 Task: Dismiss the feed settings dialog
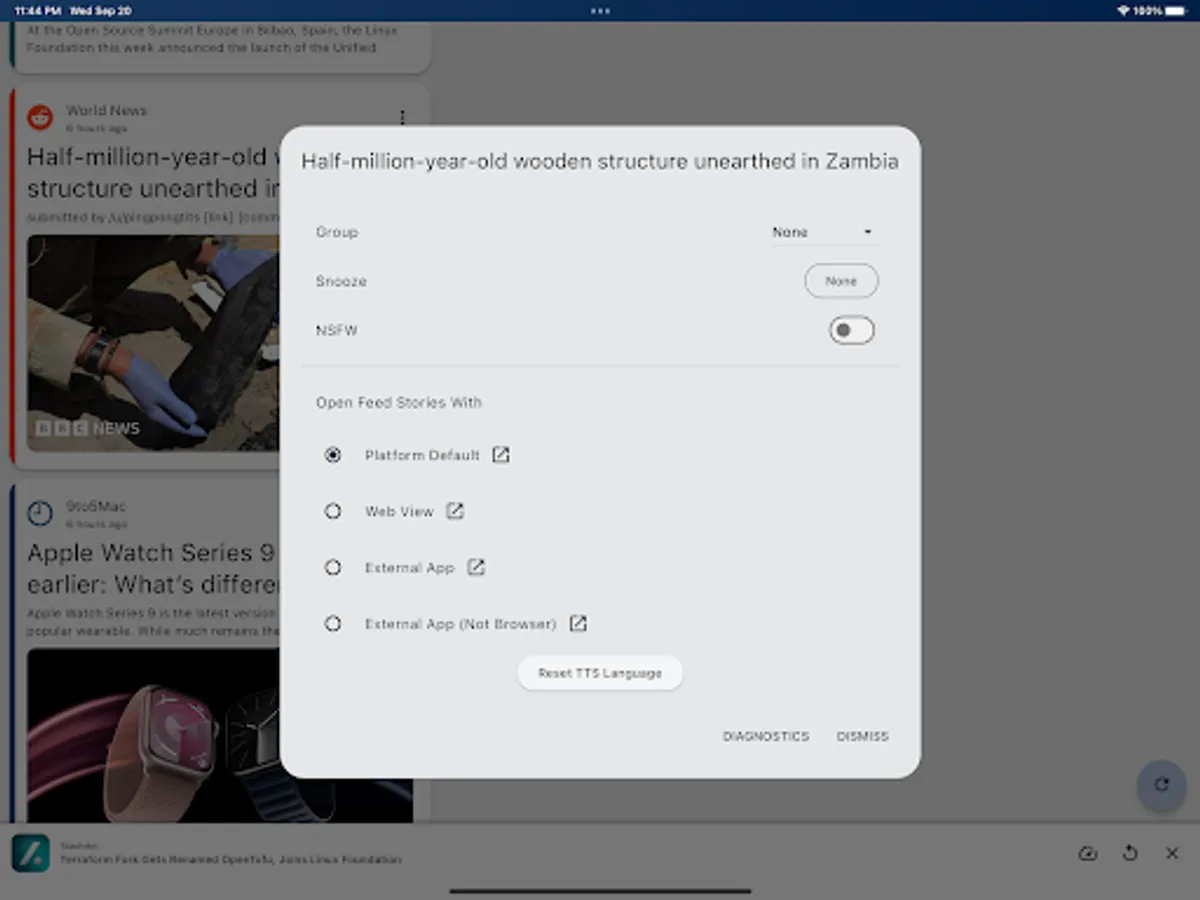(862, 736)
